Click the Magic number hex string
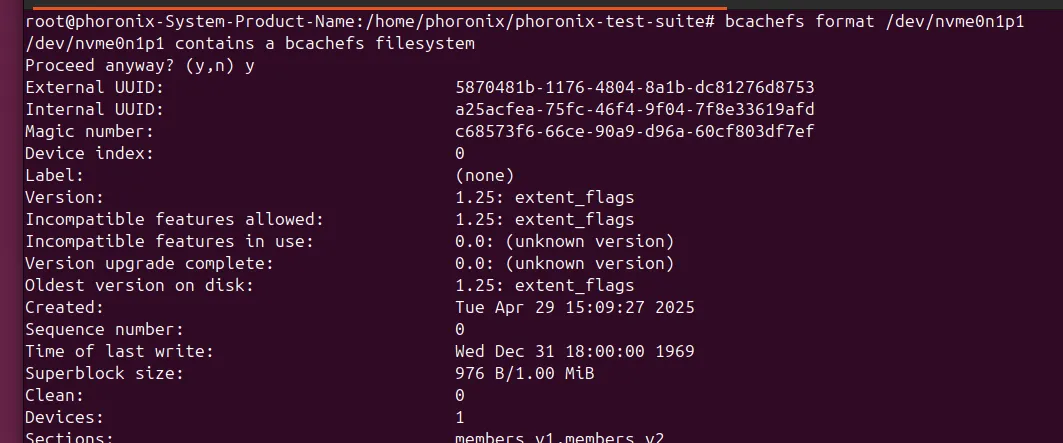Viewport: 1063px width, 443px height. coord(634,131)
